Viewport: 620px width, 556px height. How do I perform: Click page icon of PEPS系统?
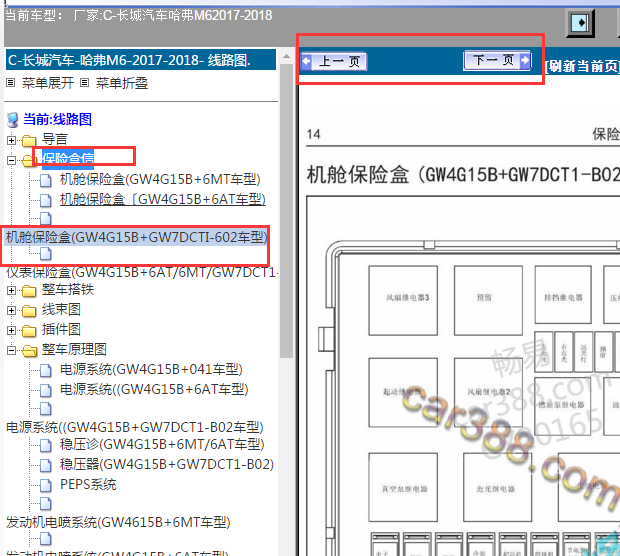[x=46, y=485]
